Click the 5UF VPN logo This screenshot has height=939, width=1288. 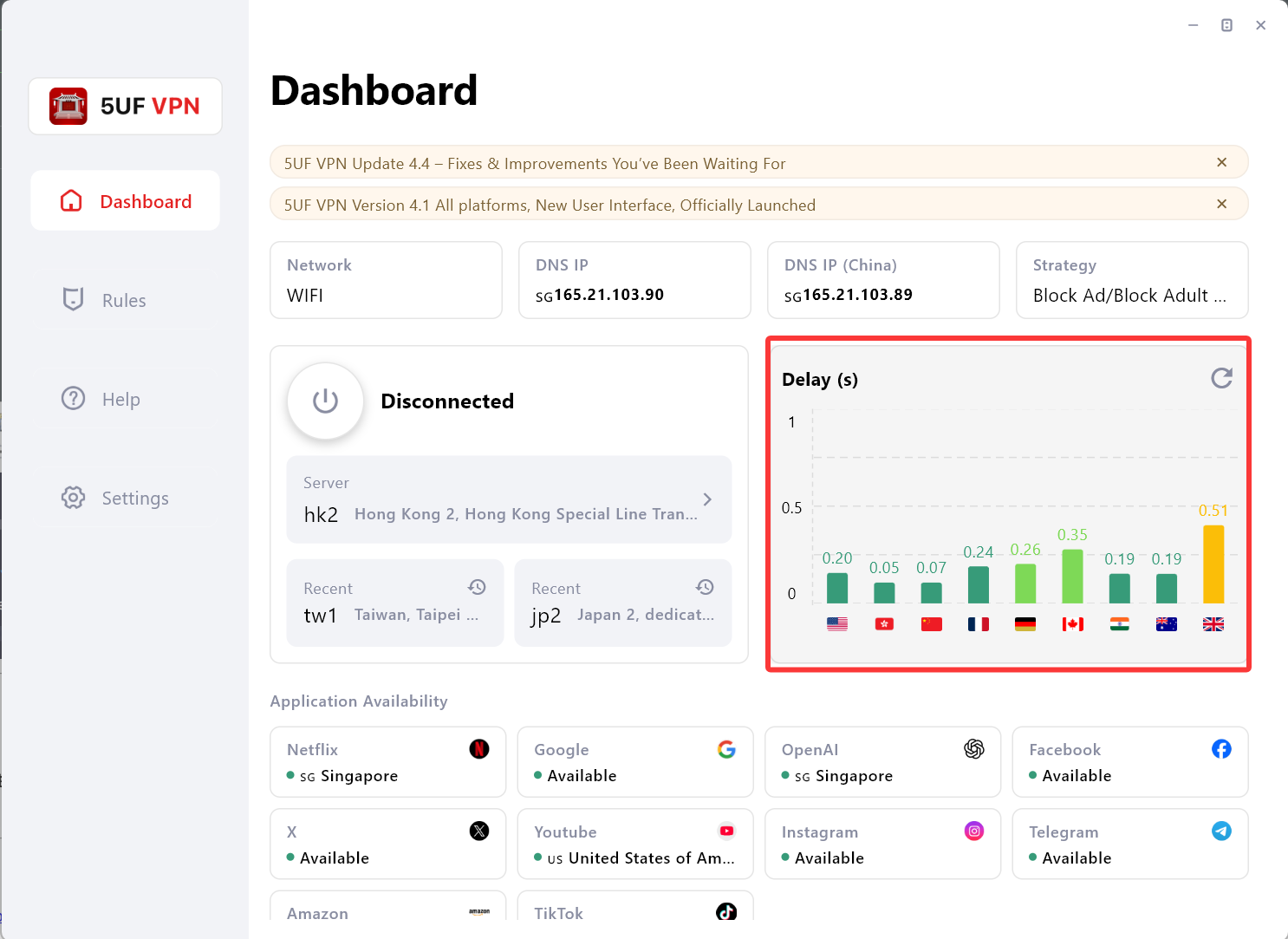(125, 107)
